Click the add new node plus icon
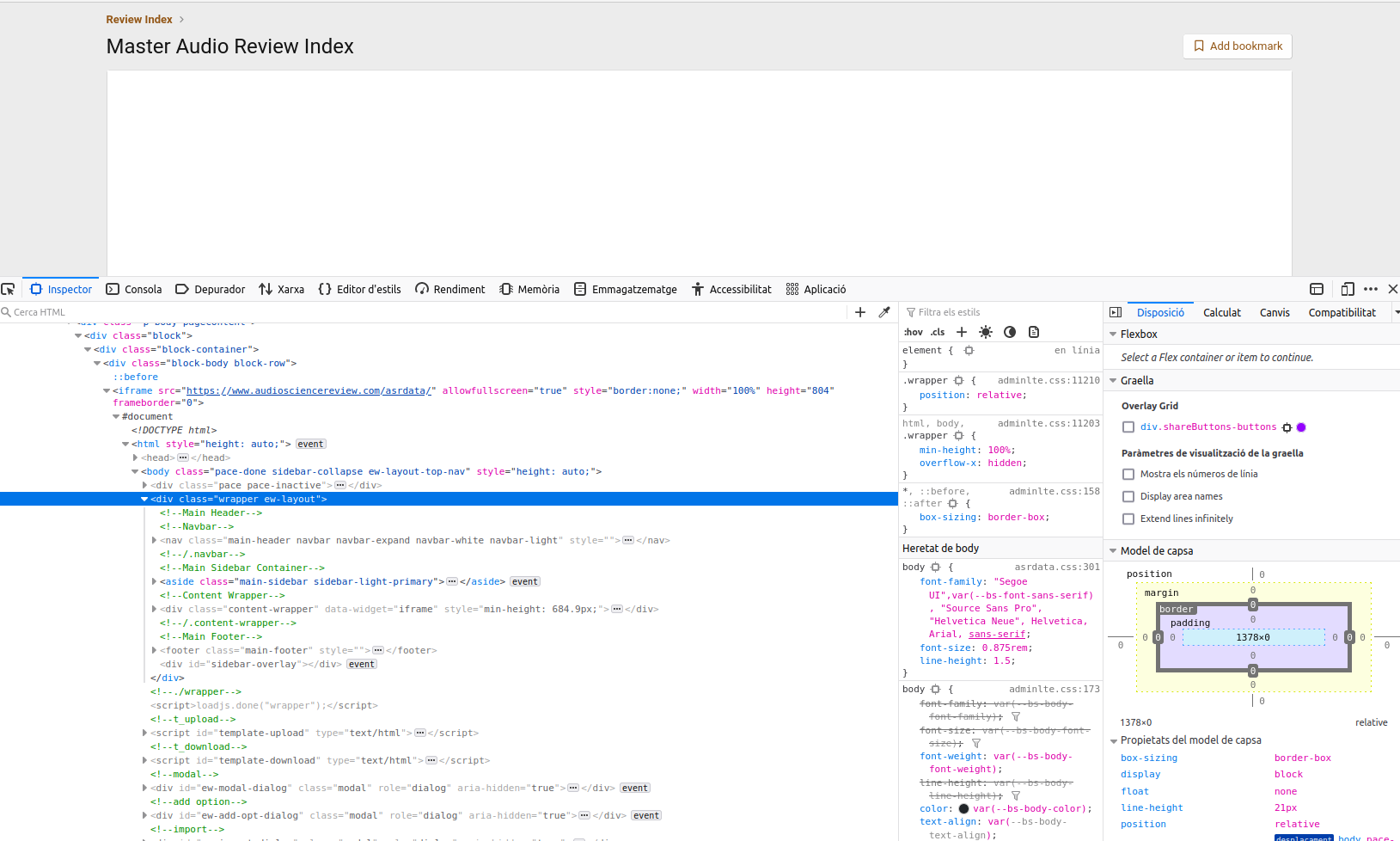Image resolution: width=1400 pixels, height=841 pixels. (x=860, y=312)
